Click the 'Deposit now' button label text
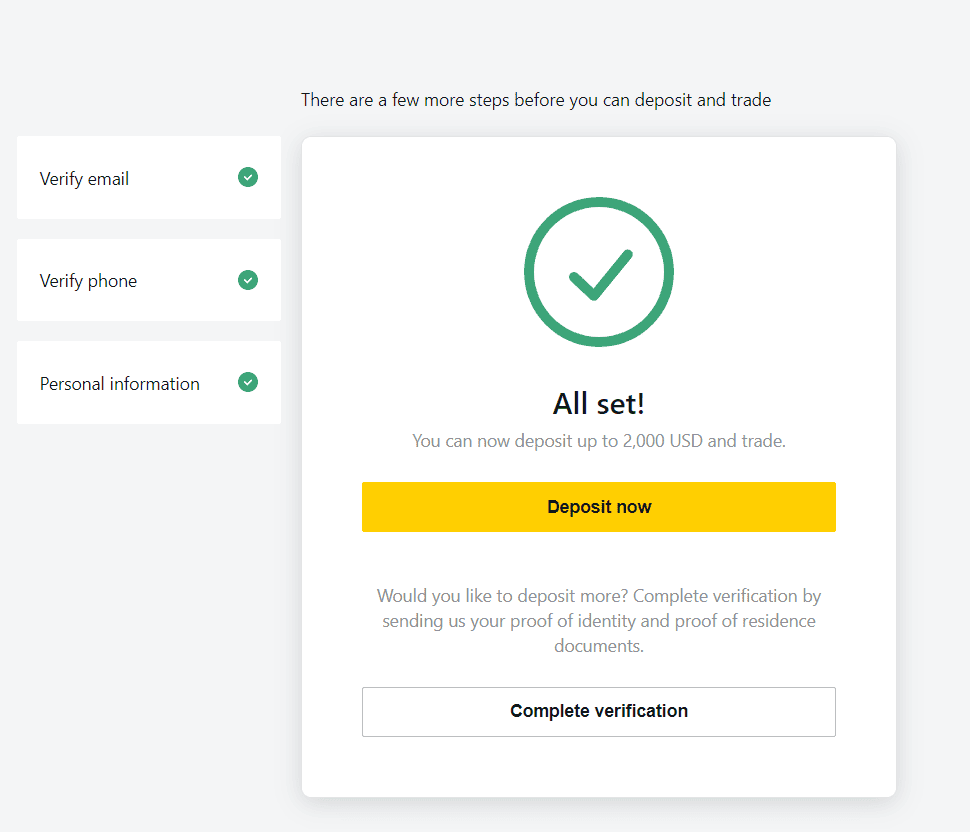The image size is (970, 832). click(x=599, y=507)
